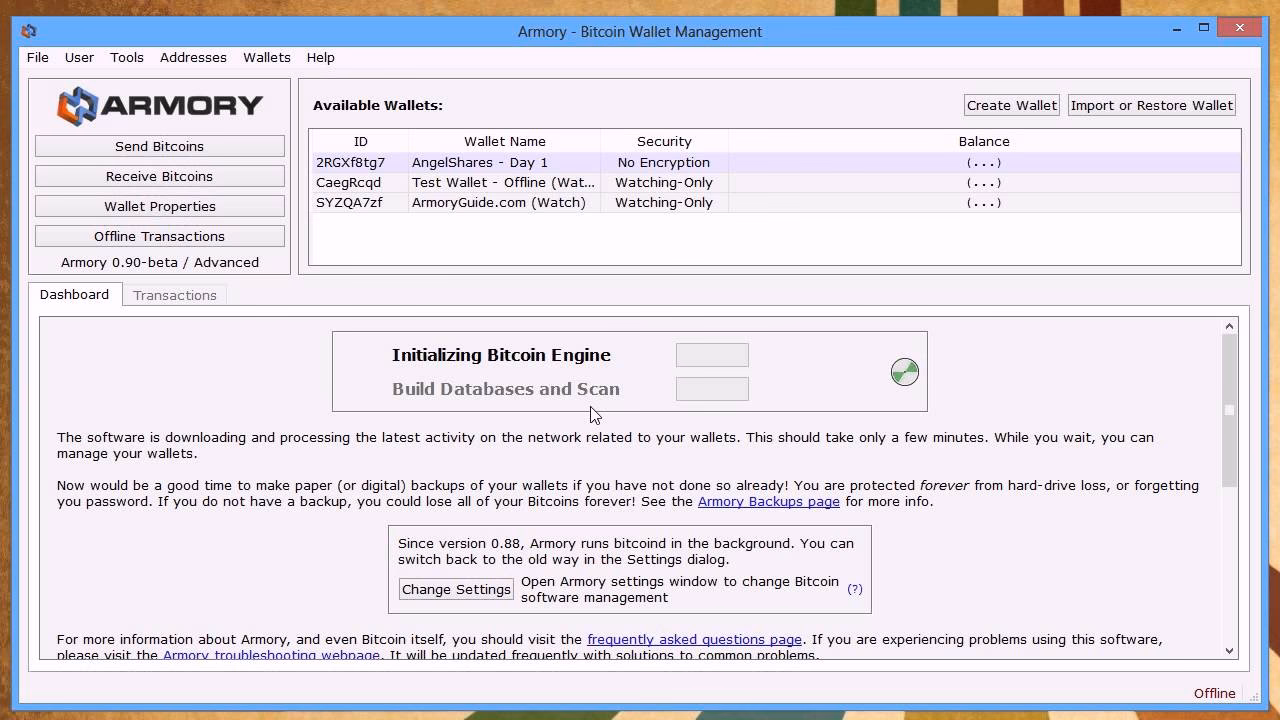Click Import or Restore Wallet
This screenshot has width=1280, height=720.
pyautogui.click(x=1151, y=104)
